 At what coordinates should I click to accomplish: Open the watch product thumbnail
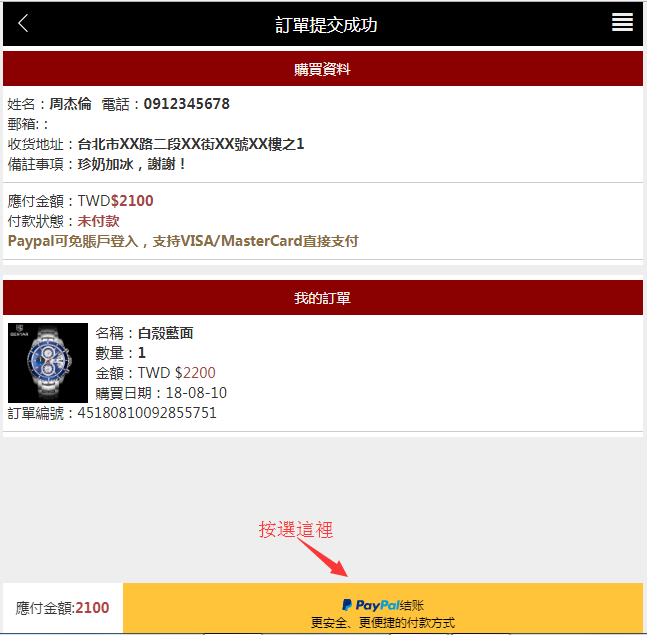click(x=48, y=362)
